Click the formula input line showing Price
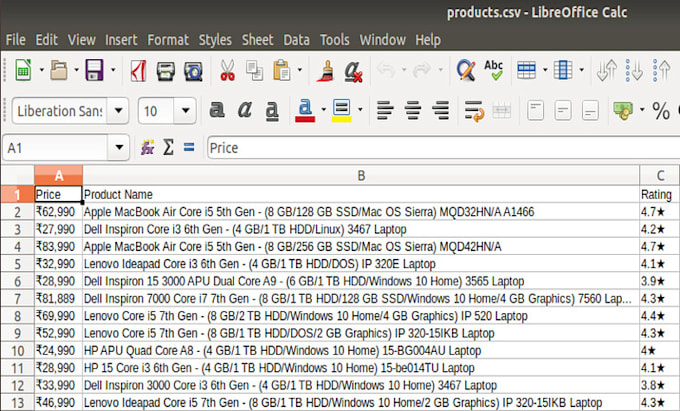 click(443, 148)
